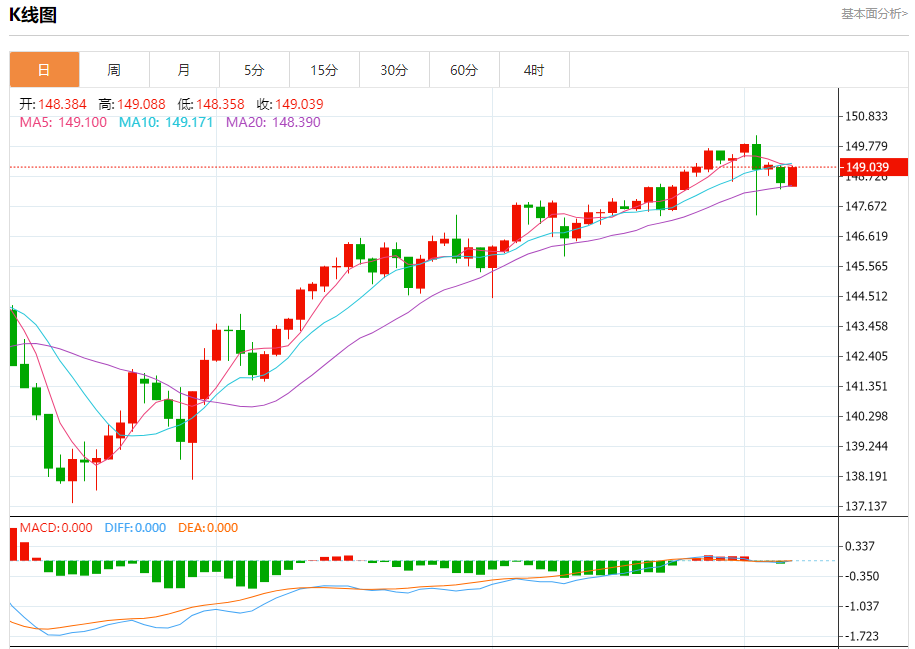Screen dimensions: 915x649
Task: Select the 4时 four-hour tab
Action: coord(534,70)
